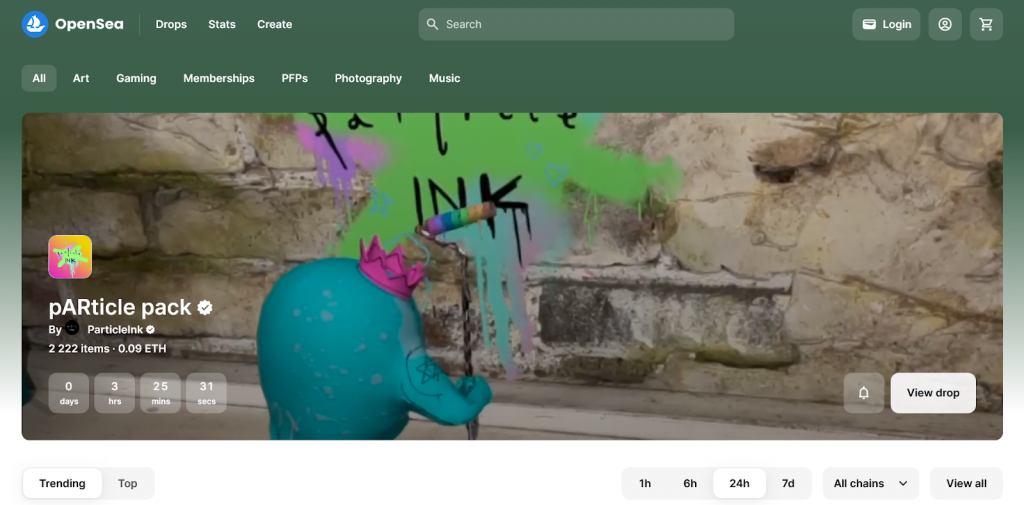
Task: Click verified badge beside ParticleInk
Action: pos(150,329)
